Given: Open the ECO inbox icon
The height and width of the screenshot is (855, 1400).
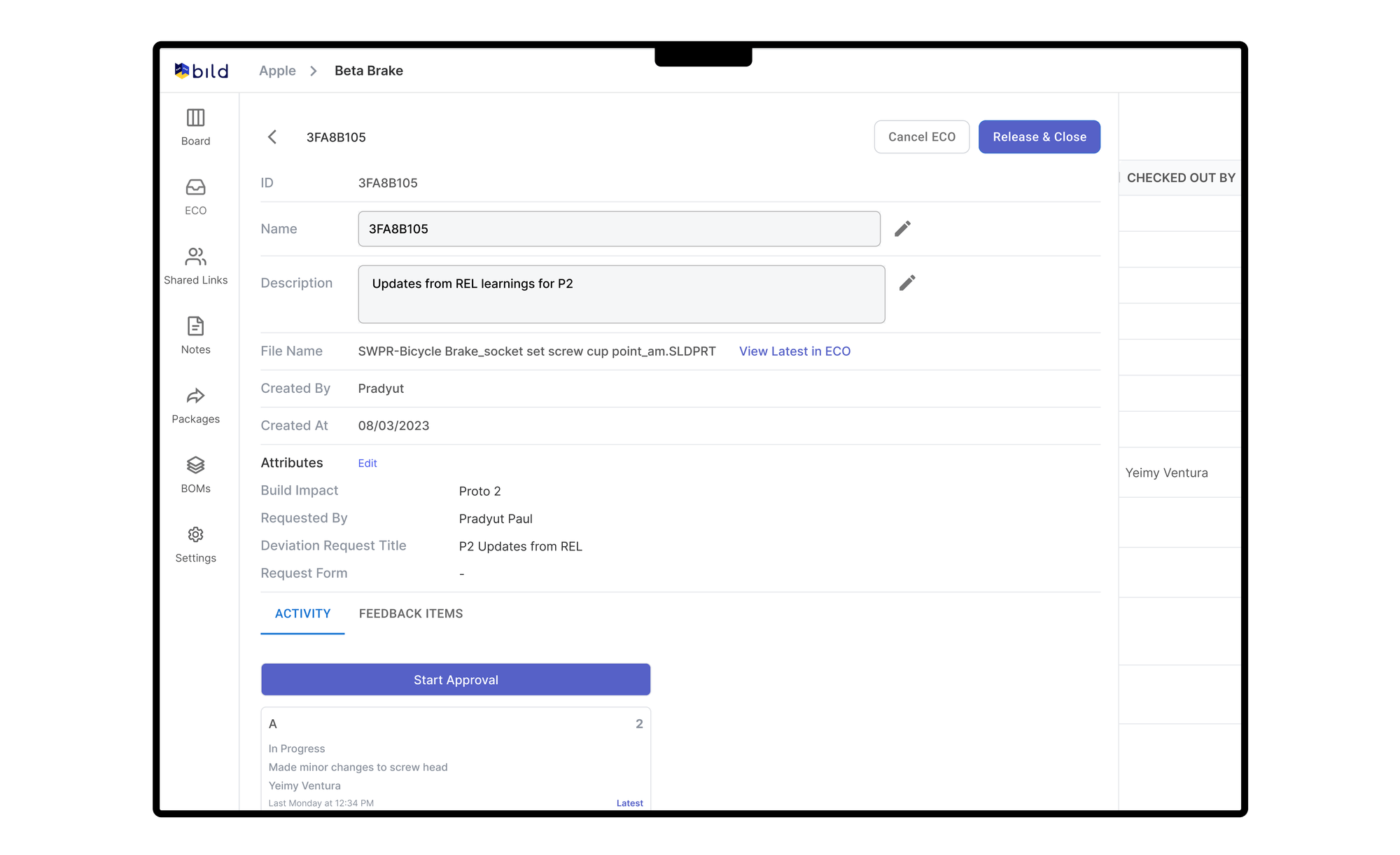Looking at the screenshot, I should click(x=195, y=187).
